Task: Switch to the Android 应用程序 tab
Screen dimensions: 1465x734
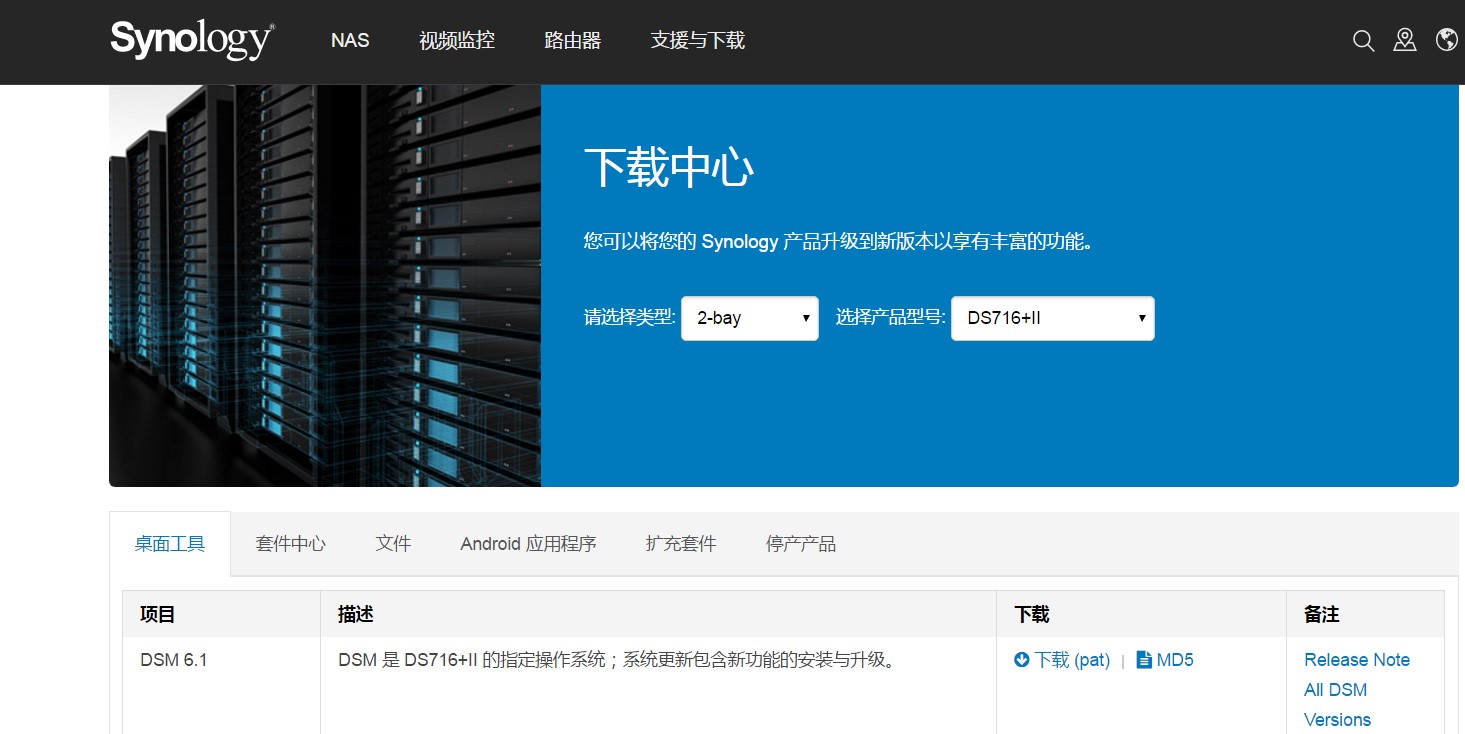Action: (x=528, y=544)
